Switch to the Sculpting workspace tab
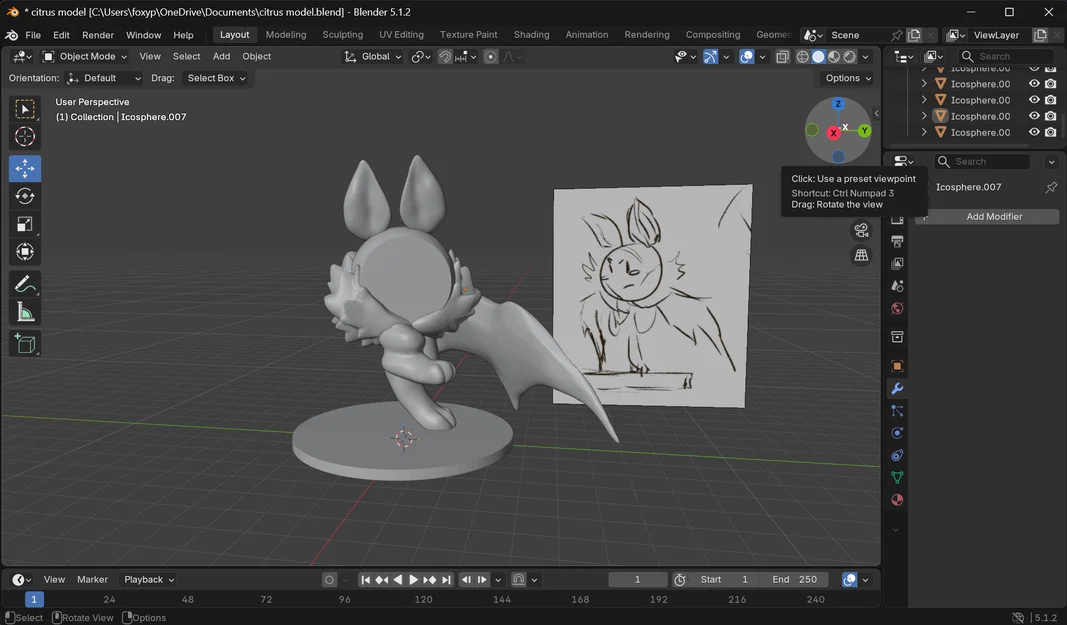1067x625 pixels. click(342, 35)
